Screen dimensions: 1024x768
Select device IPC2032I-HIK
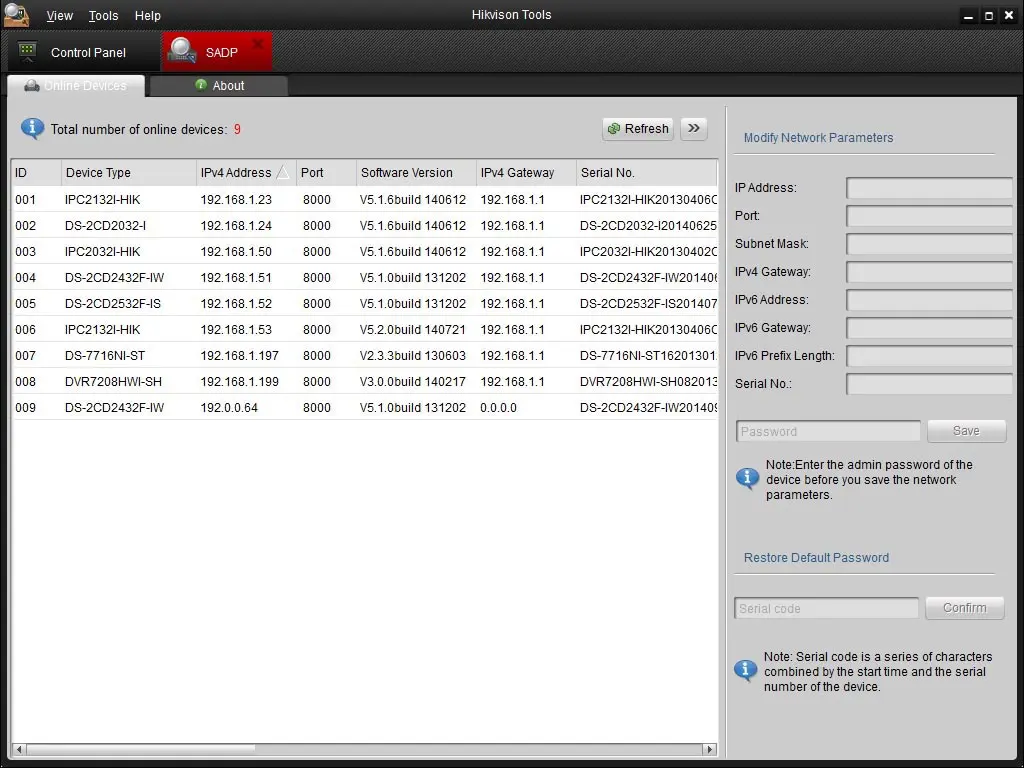(x=364, y=251)
